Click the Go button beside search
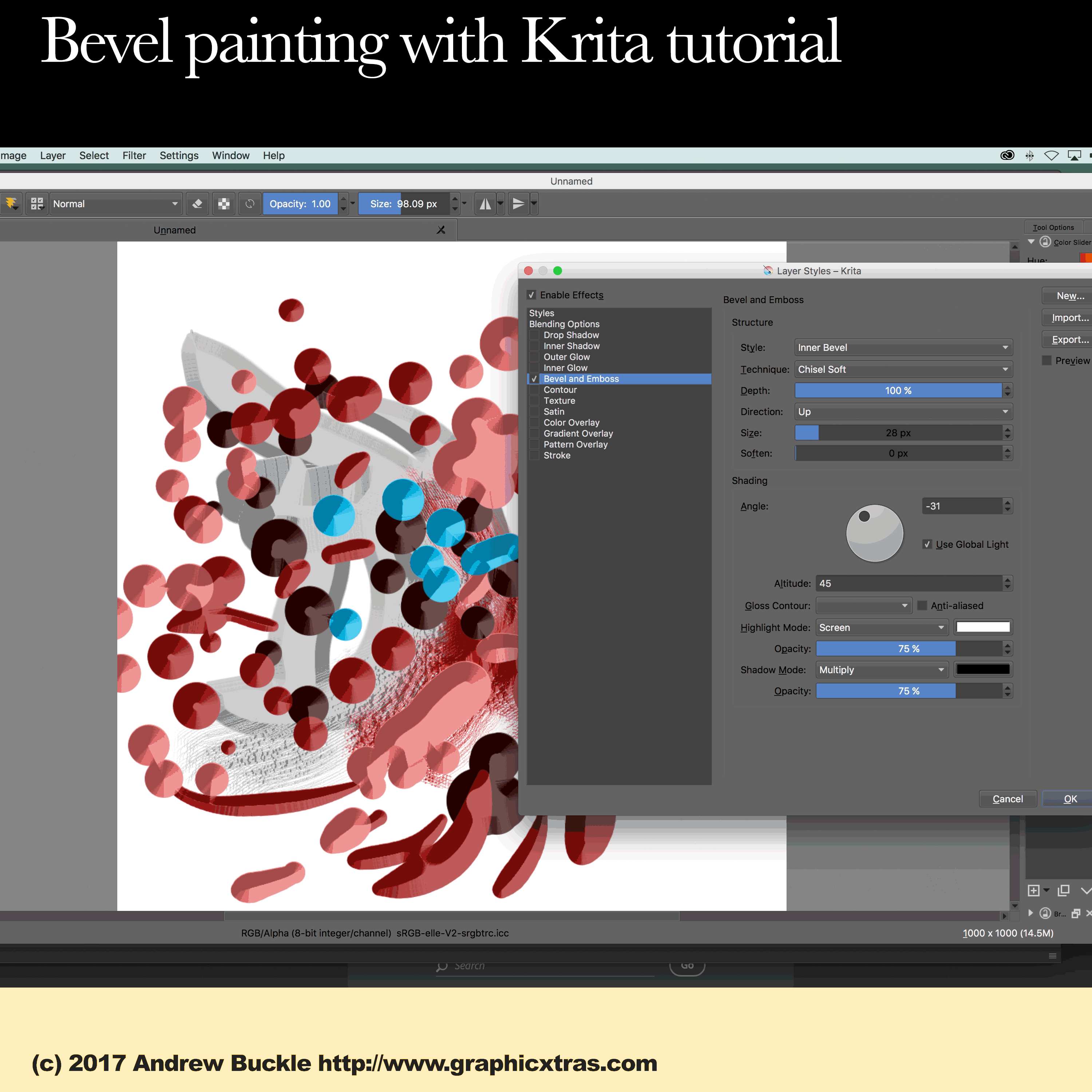Screen dimensions: 1092x1092 (x=687, y=966)
